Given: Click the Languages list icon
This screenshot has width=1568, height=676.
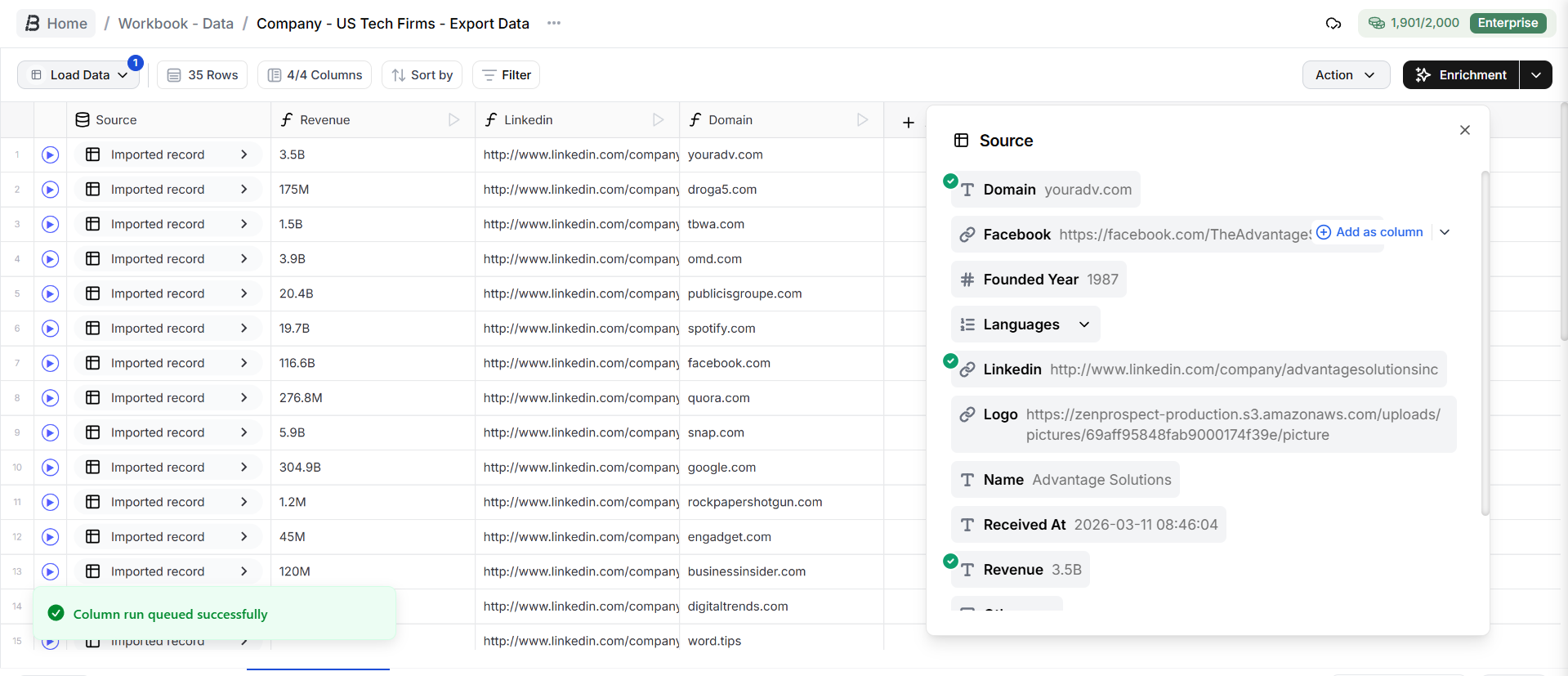Looking at the screenshot, I should pyautogui.click(x=967, y=325).
